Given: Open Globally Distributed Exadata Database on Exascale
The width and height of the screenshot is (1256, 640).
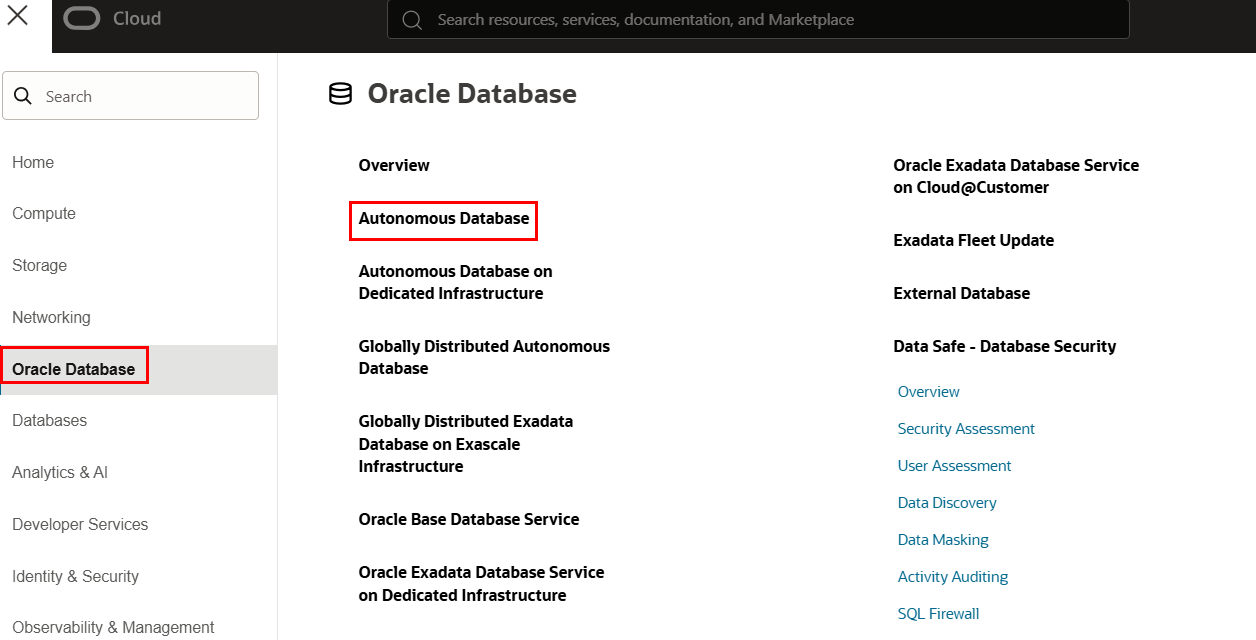Looking at the screenshot, I should [466, 444].
